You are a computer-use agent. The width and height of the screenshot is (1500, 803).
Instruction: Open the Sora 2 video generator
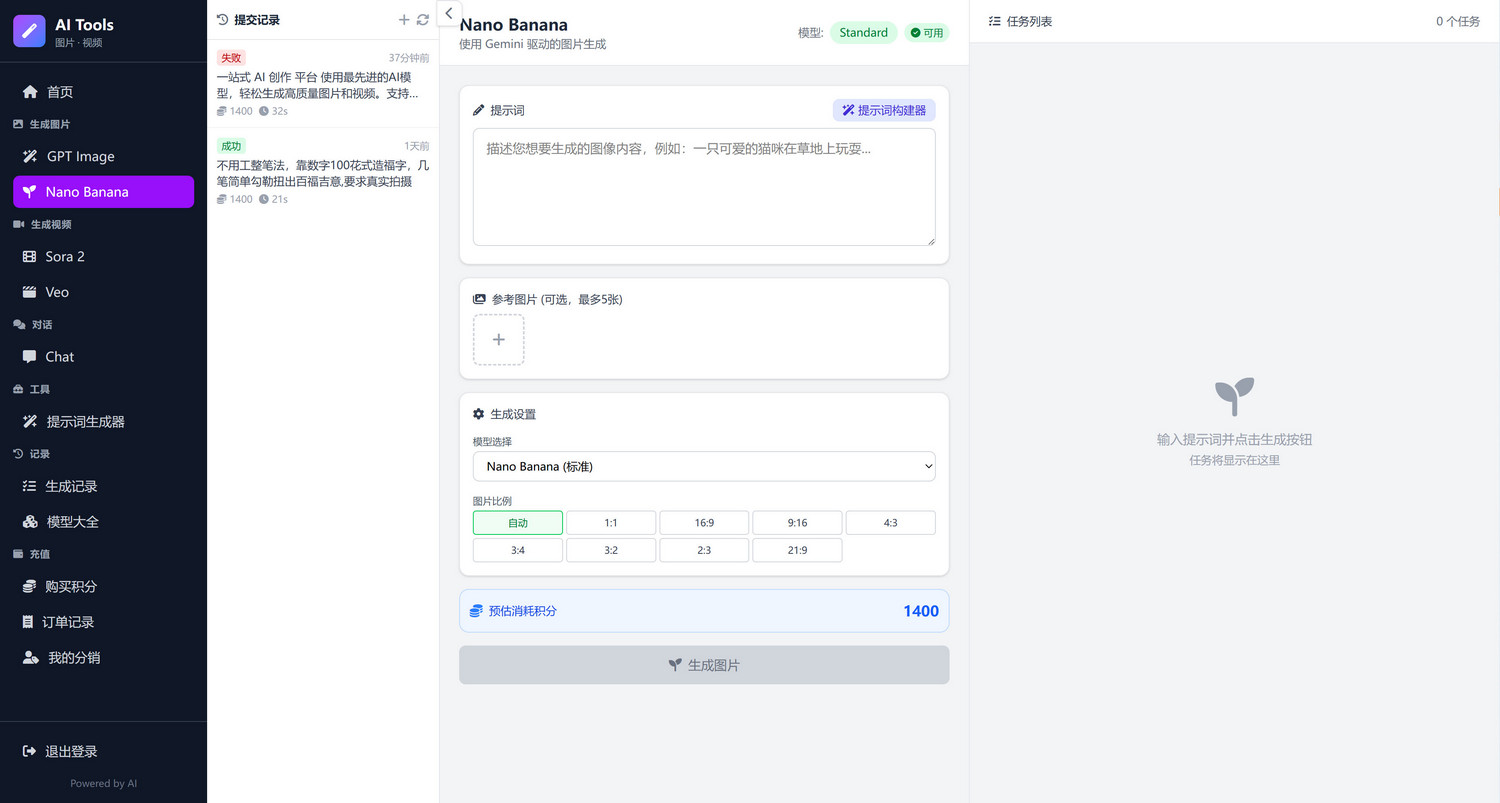65,257
